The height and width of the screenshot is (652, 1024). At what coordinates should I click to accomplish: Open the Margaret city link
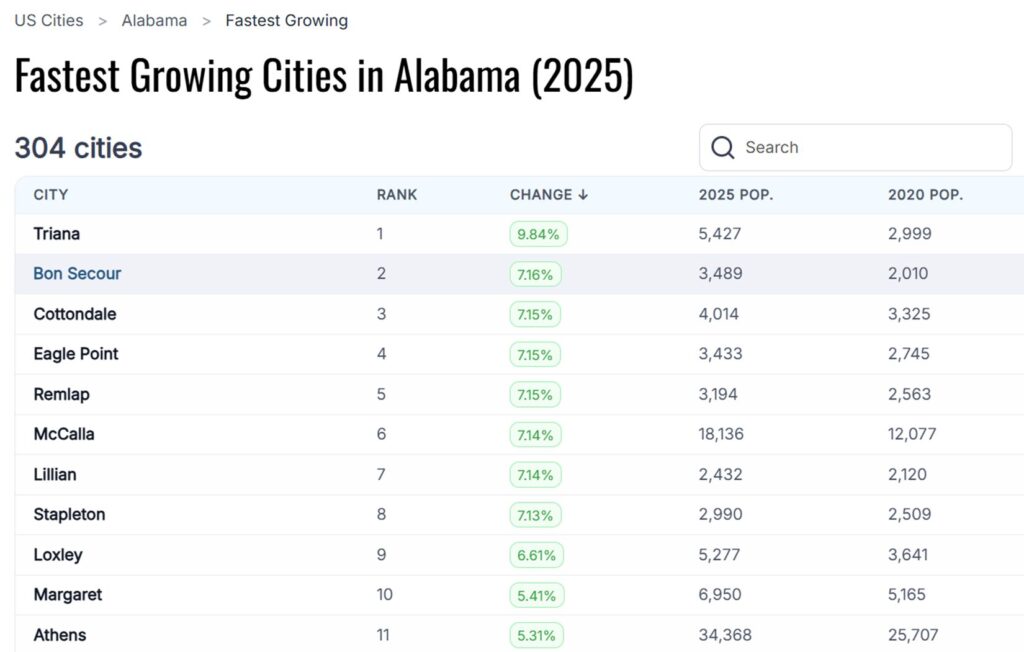68,595
